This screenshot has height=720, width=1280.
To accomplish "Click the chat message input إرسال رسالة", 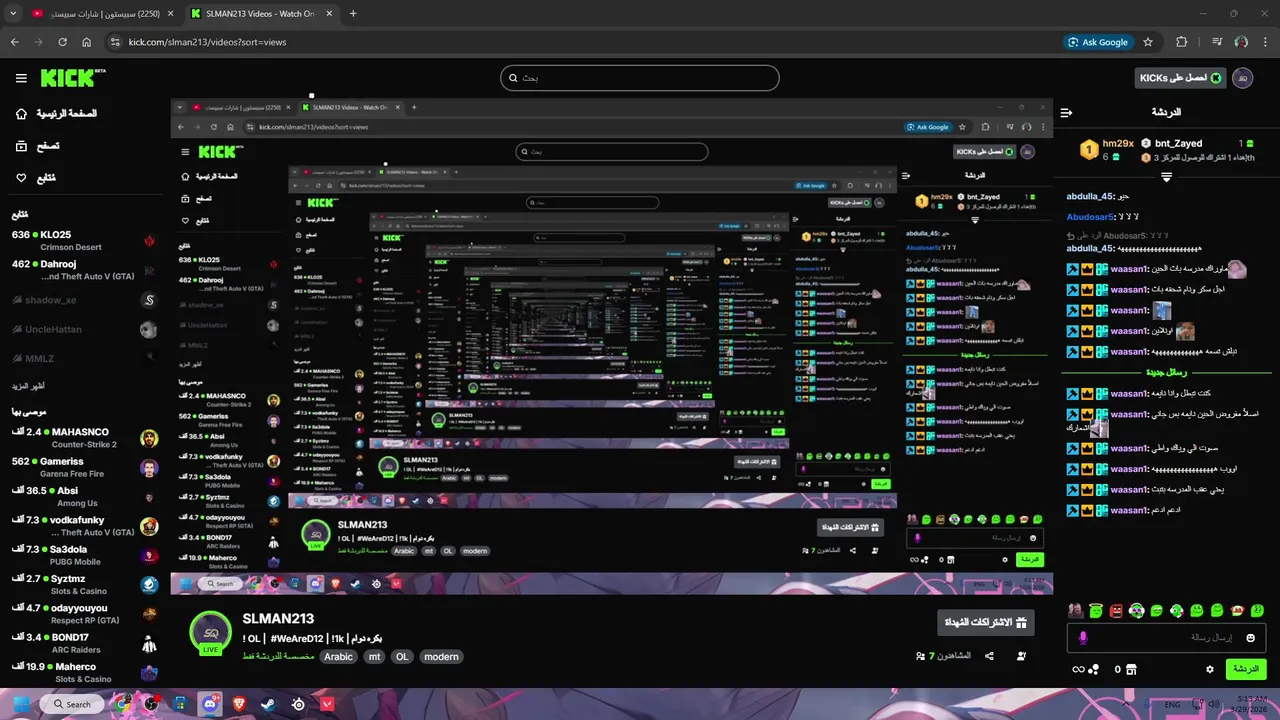I will [x=1166, y=637].
